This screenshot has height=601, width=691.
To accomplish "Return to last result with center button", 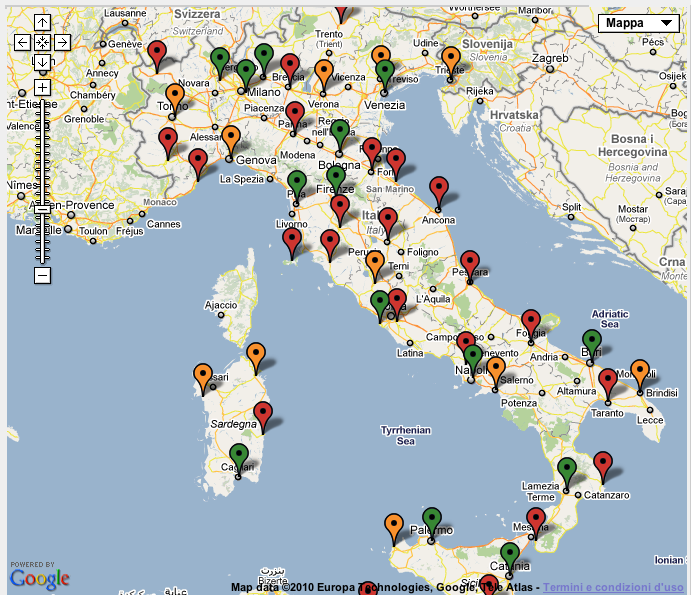I will coord(42,42).
